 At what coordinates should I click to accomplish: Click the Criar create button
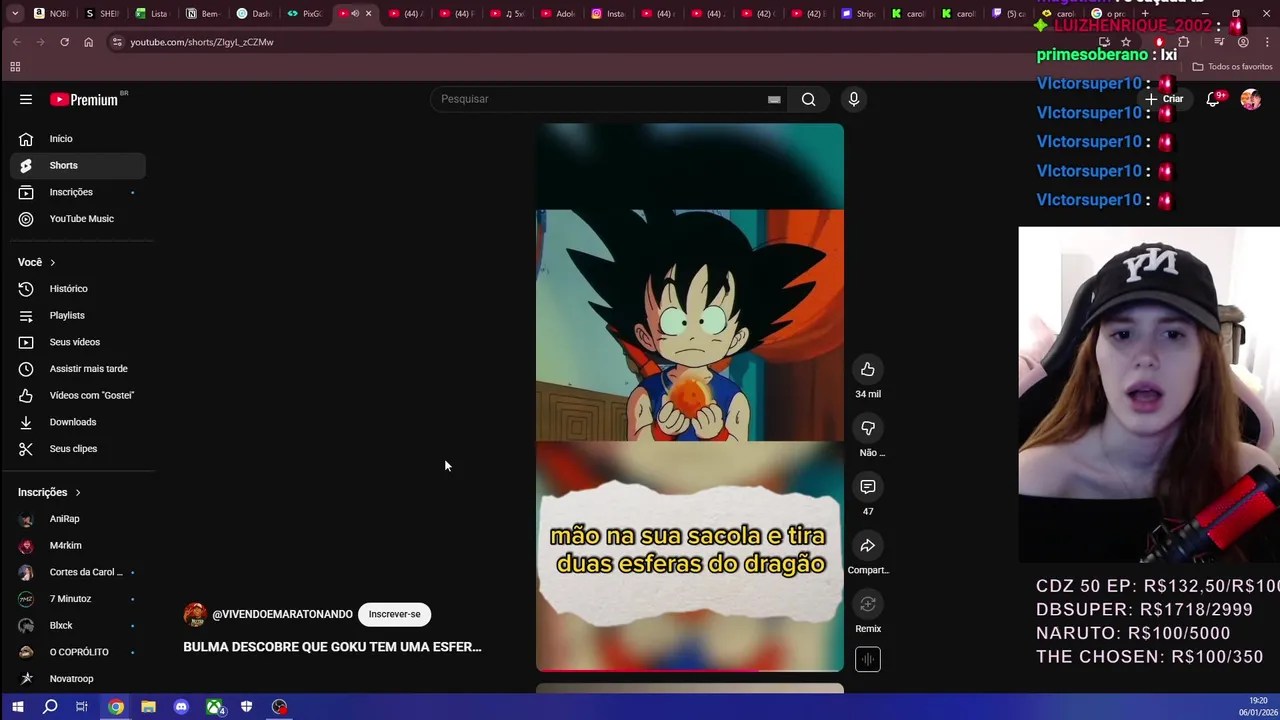(1165, 99)
